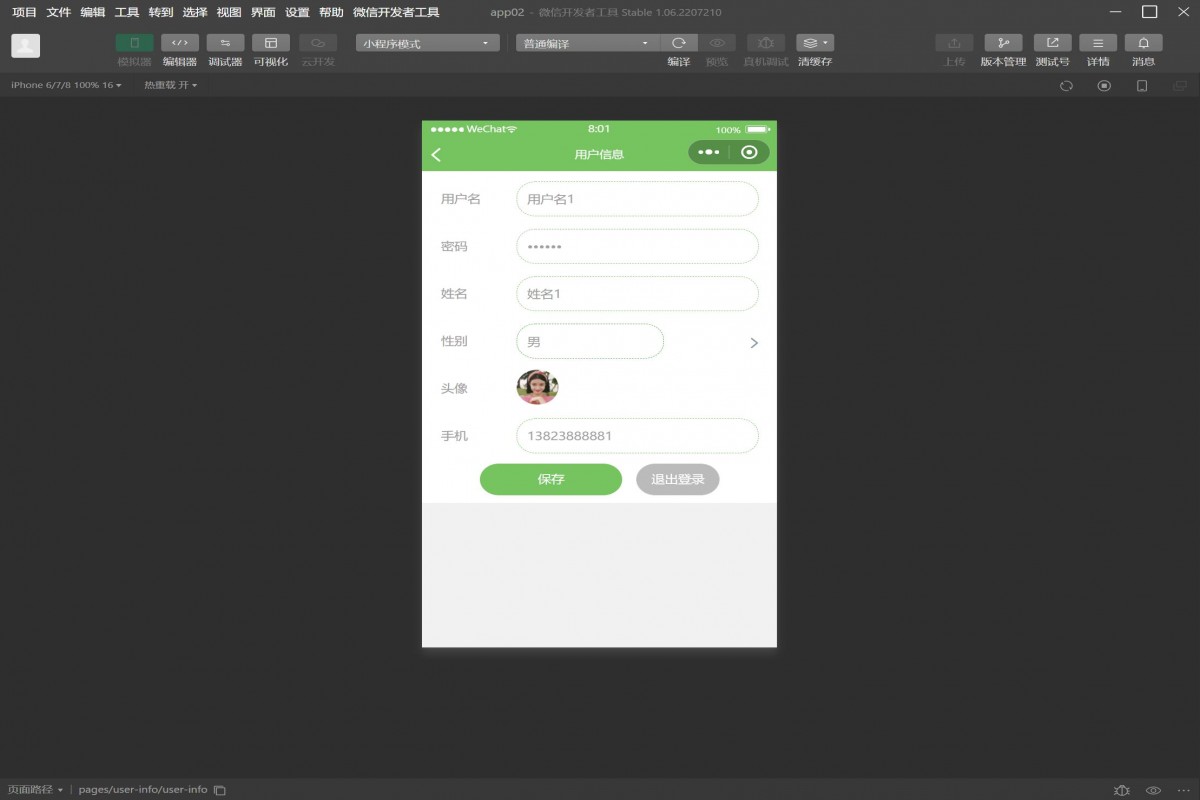Open the 设置 menu
Image resolution: width=1200 pixels, height=800 pixels.
tap(297, 13)
